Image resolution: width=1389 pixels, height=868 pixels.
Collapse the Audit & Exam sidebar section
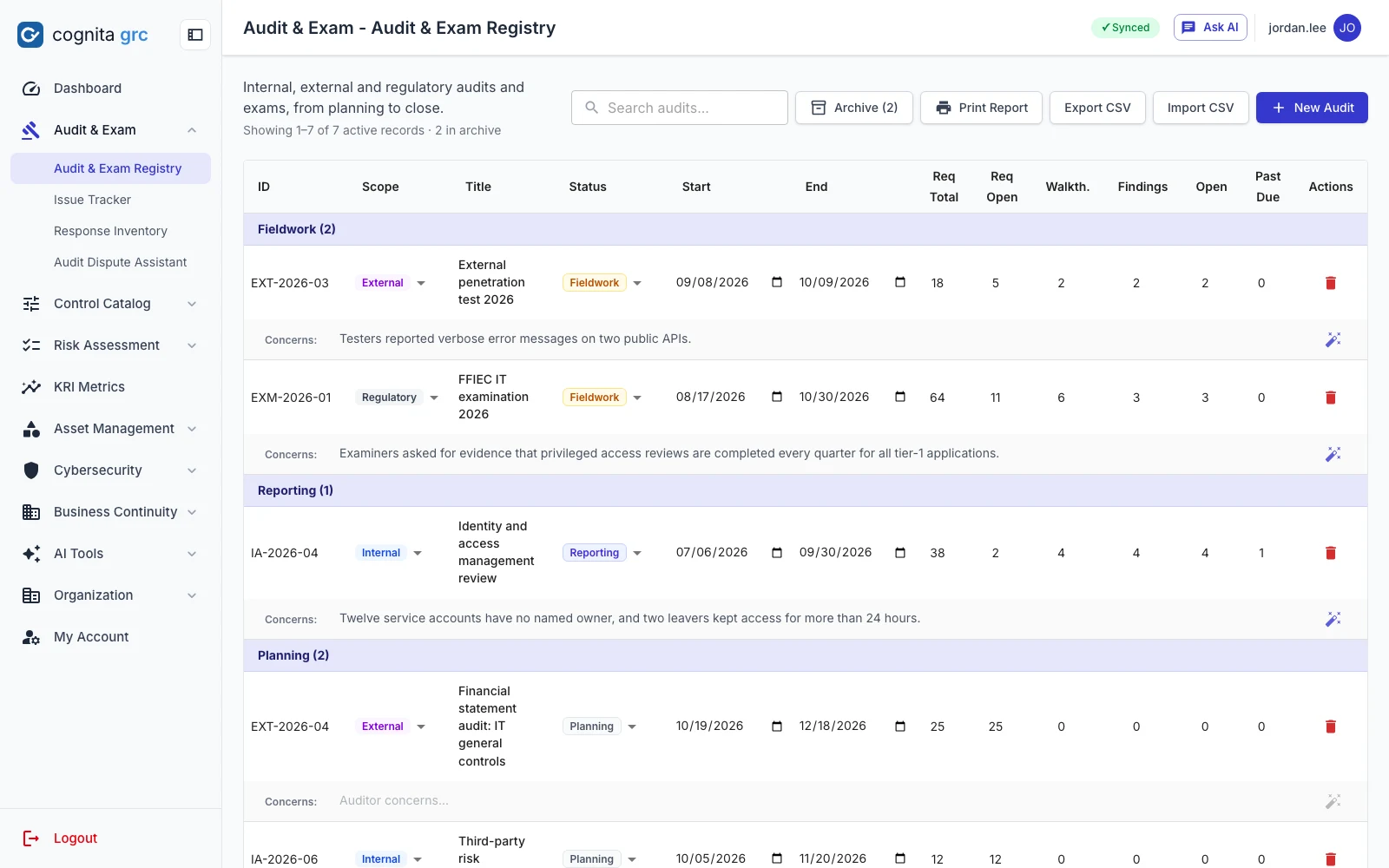coord(192,130)
